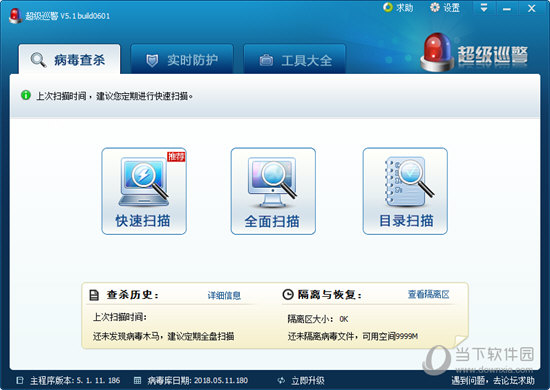Start the 快速扫描 quick scan

(x=144, y=191)
